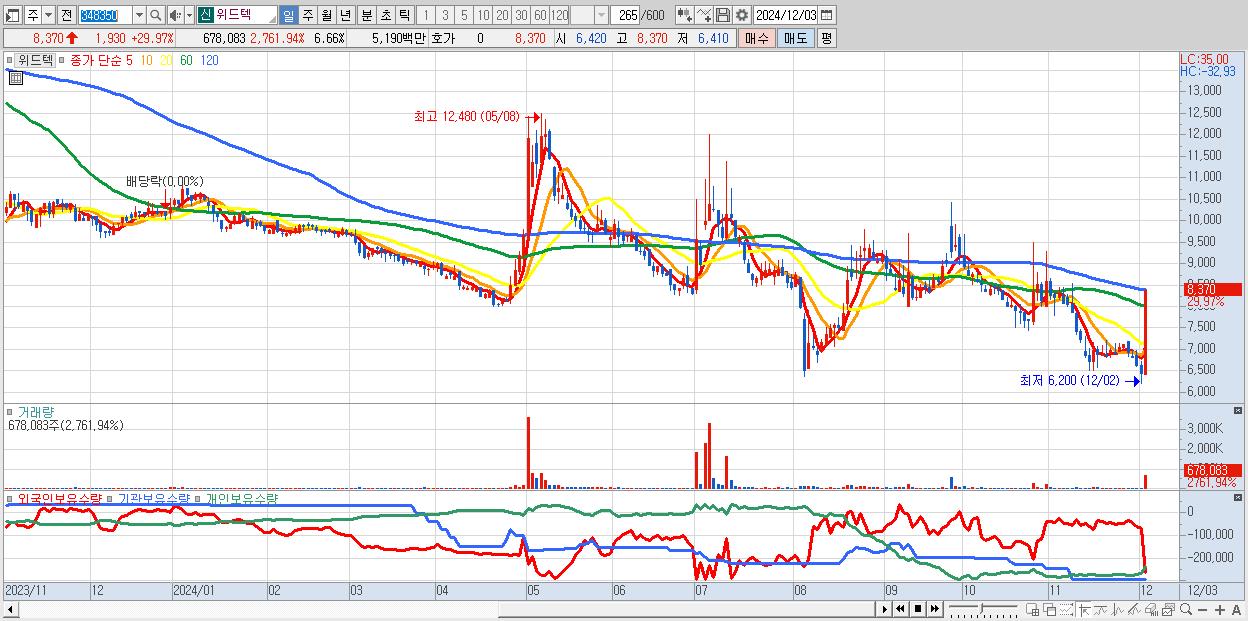Toggle the 종가 단순 moving average marker
The image size is (1248, 621).
[62, 60]
